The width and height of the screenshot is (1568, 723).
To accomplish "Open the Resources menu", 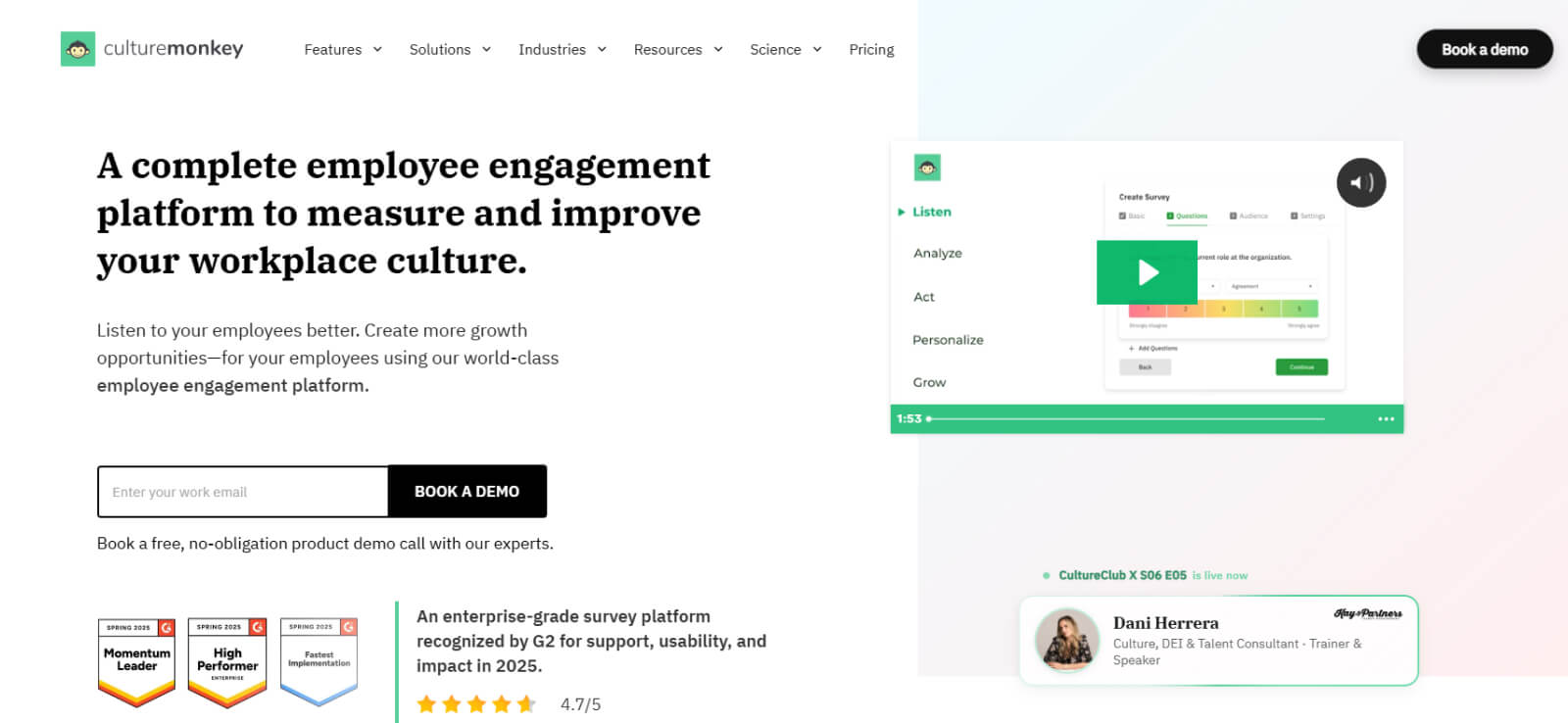I will pos(677,50).
